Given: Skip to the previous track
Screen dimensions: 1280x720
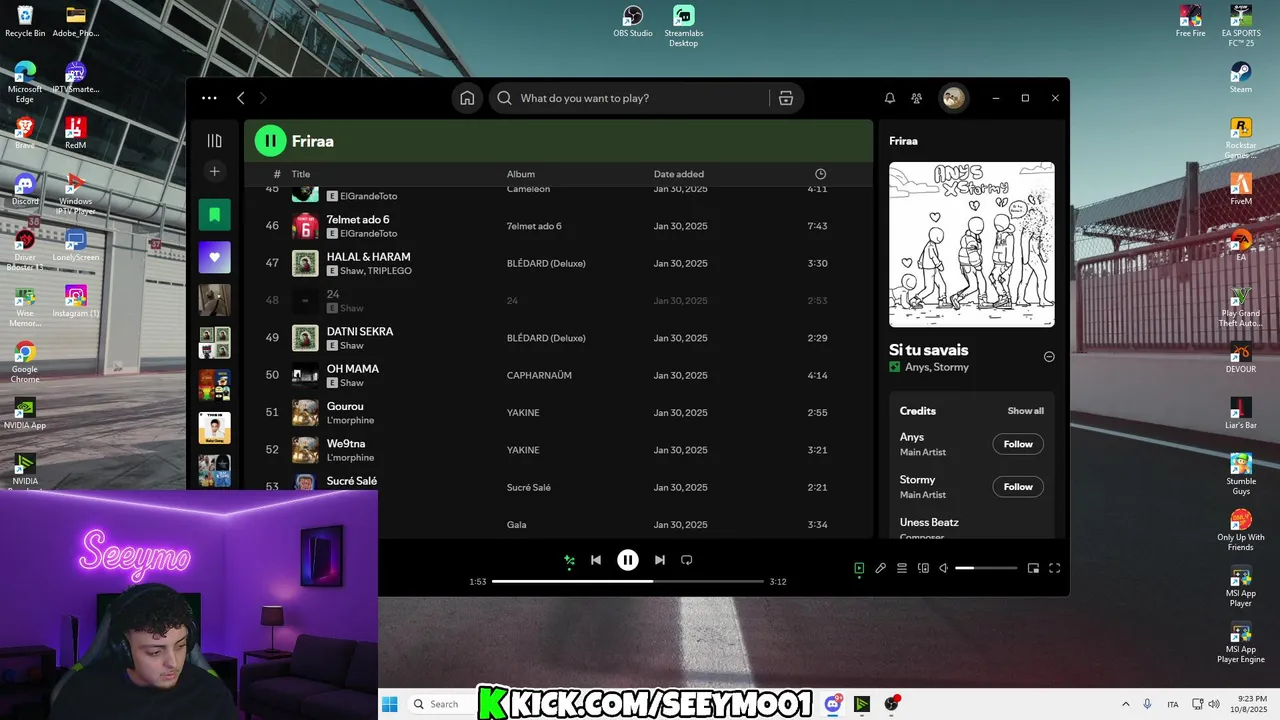Looking at the screenshot, I should (596, 560).
